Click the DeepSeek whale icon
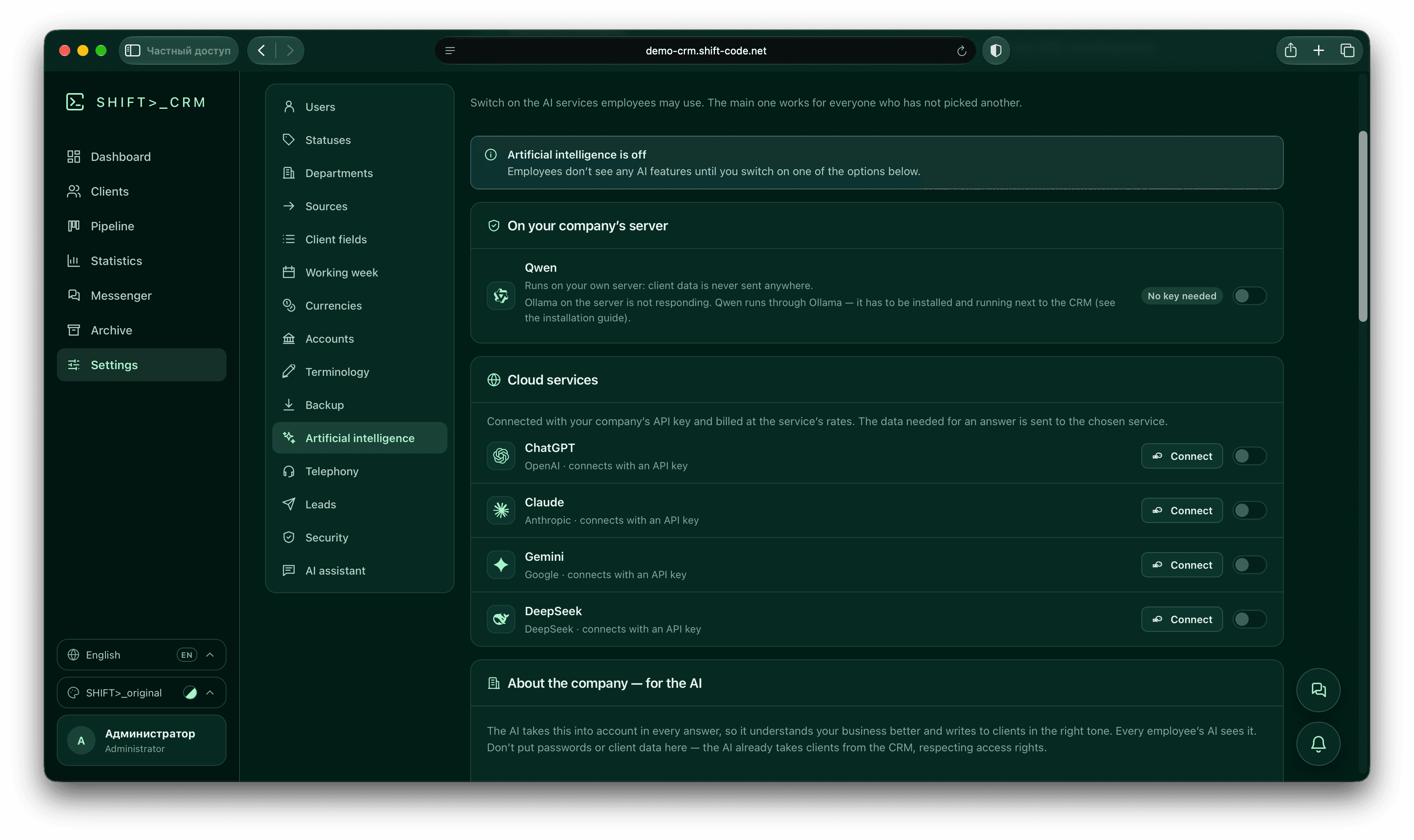This screenshot has width=1414, height=840. 501,619
